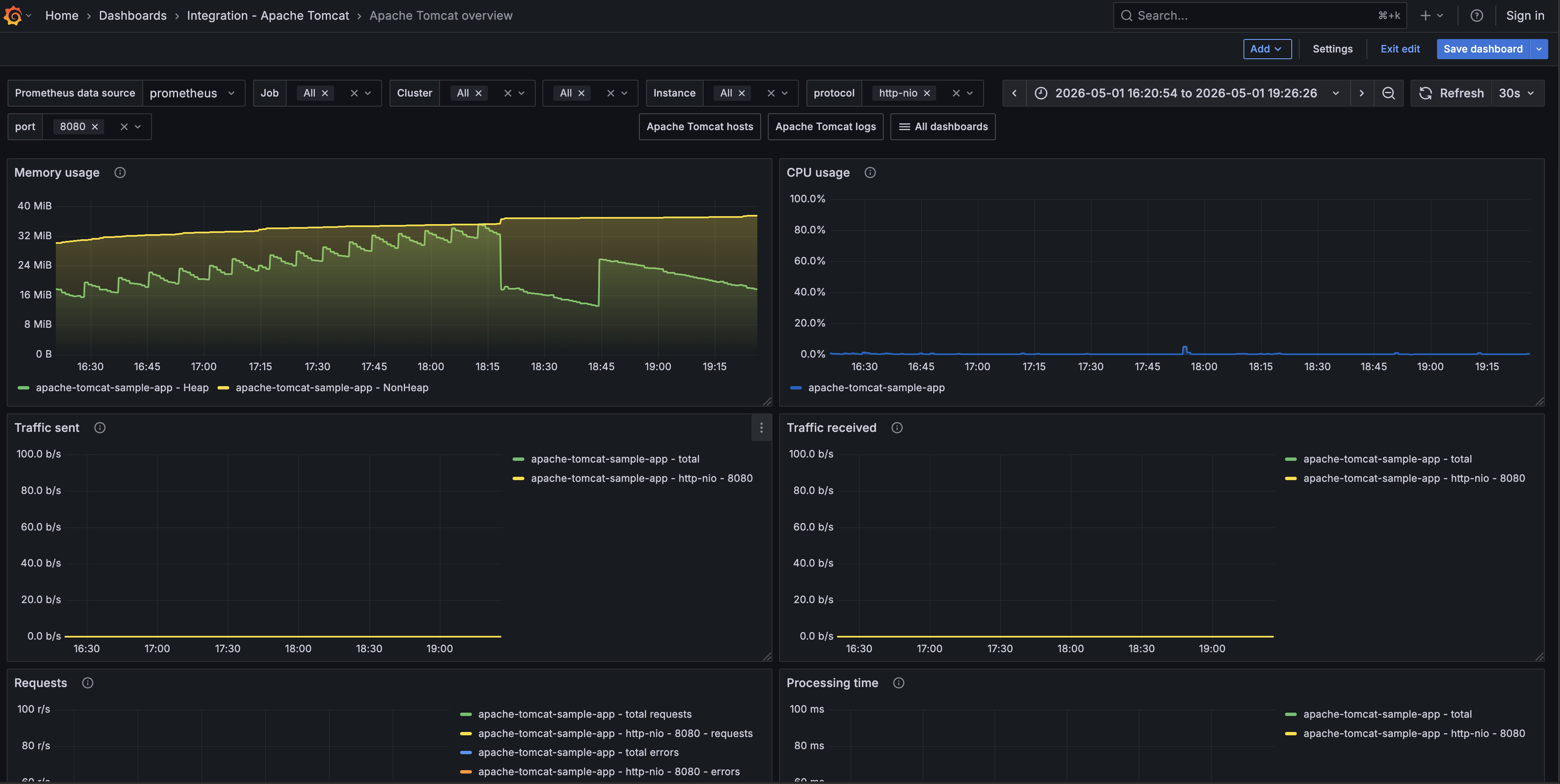The image size is (1560, 784).
Task: Open dashboard Settings
Action: 1332,49
